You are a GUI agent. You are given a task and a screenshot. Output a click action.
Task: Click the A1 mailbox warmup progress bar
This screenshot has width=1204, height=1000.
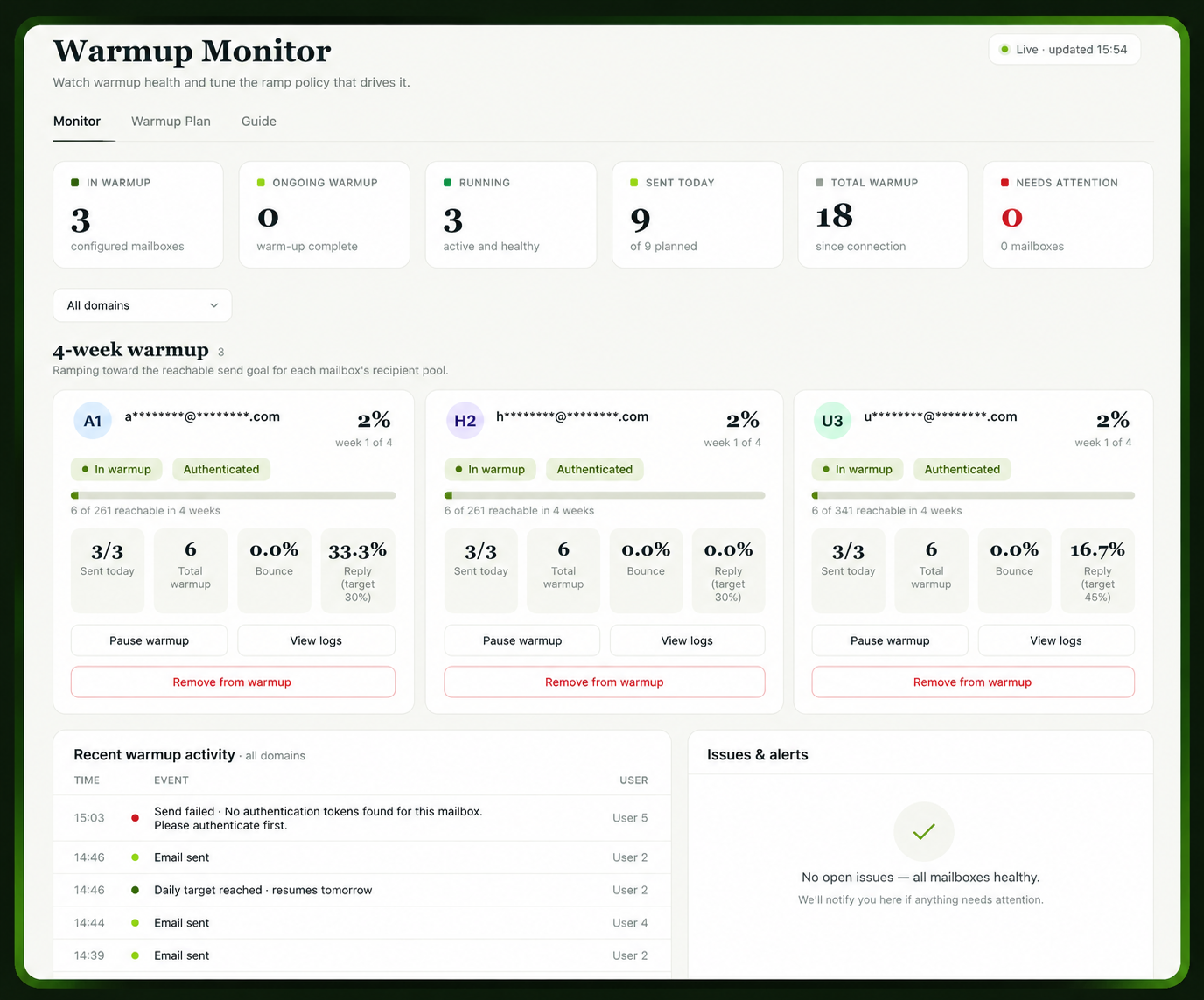[233, 495]
